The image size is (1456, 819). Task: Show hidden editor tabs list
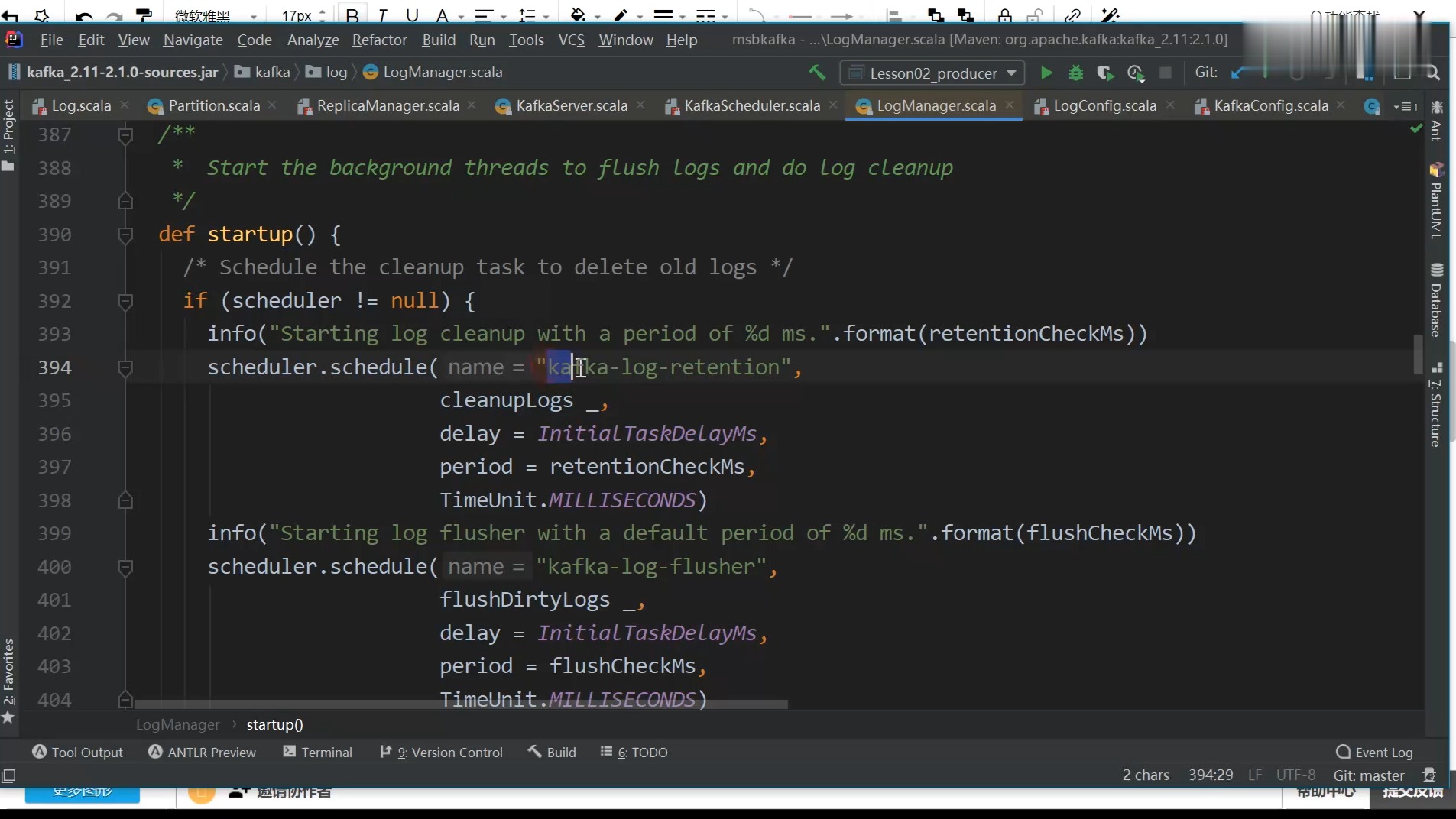(1406, 106)
